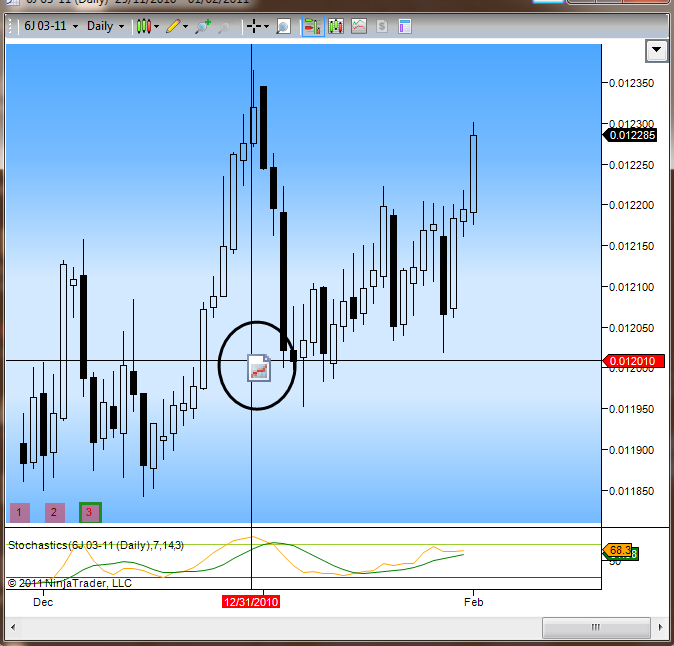The height and width of the screenshot is (646, 674).
Task: Expand the chart style dropdown arrow
Action: pyautogui.click(x=156, y=27)
